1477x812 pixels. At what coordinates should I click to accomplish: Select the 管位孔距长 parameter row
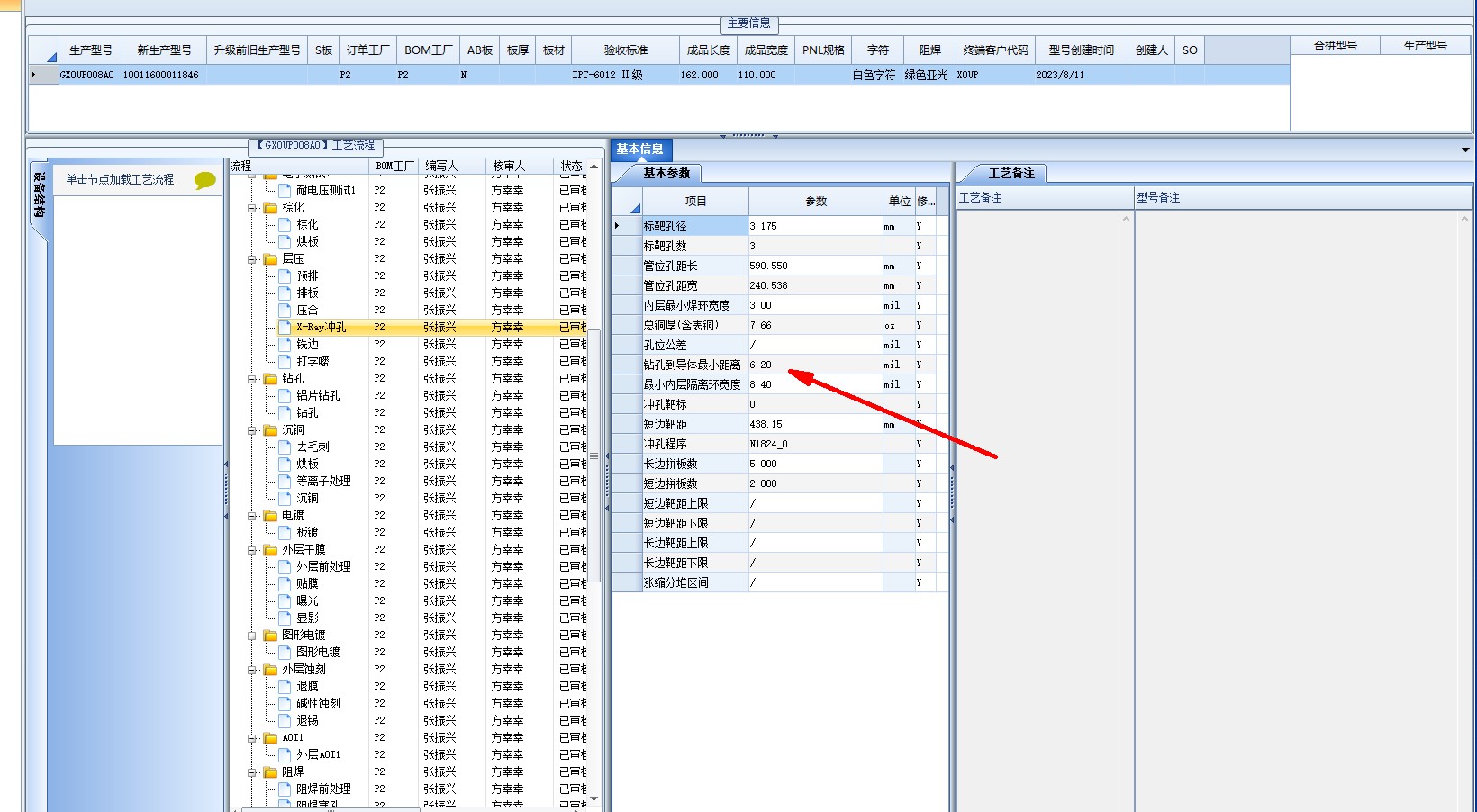780,266
